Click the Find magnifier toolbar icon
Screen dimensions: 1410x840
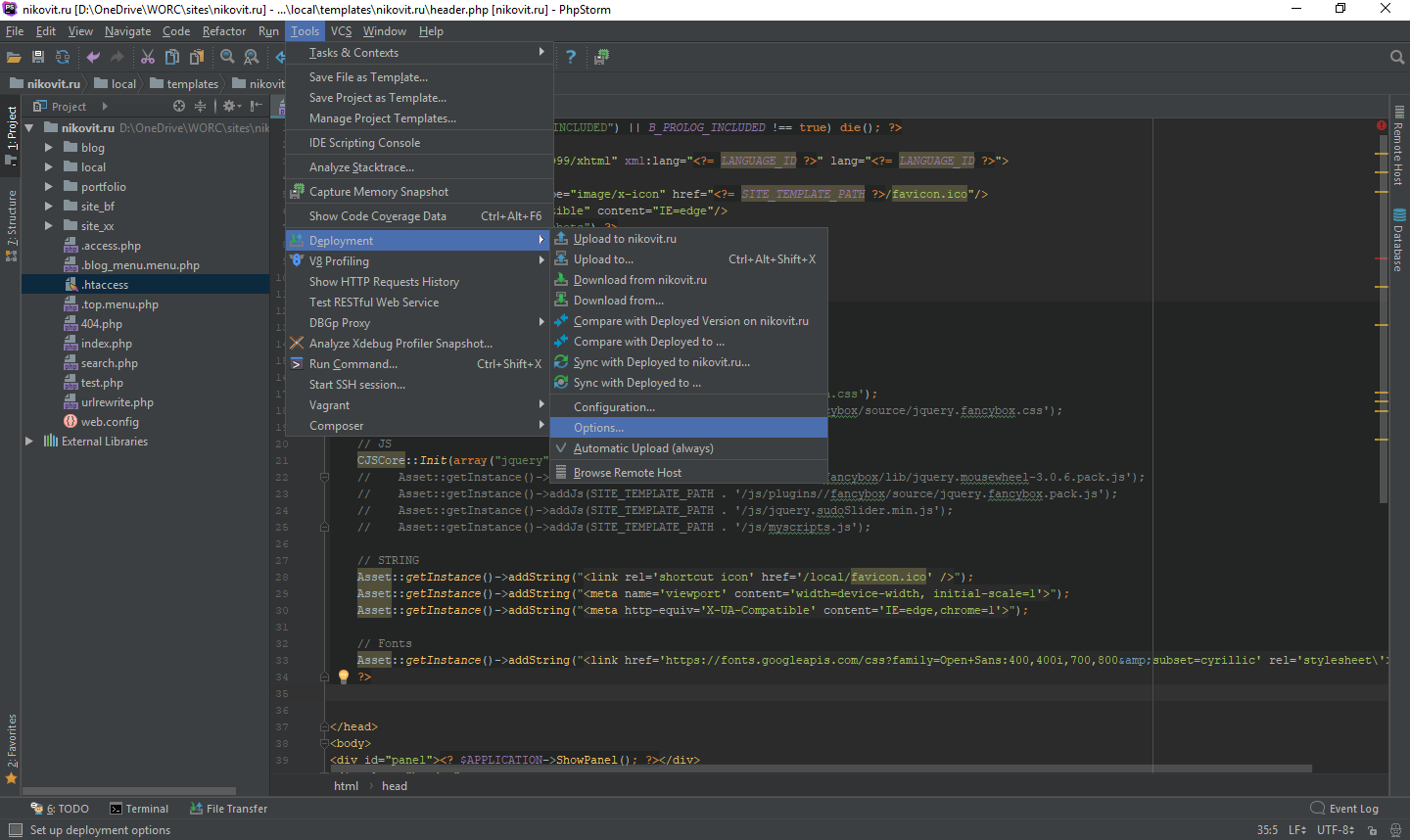pyautogui.click(x=227, y=57)
